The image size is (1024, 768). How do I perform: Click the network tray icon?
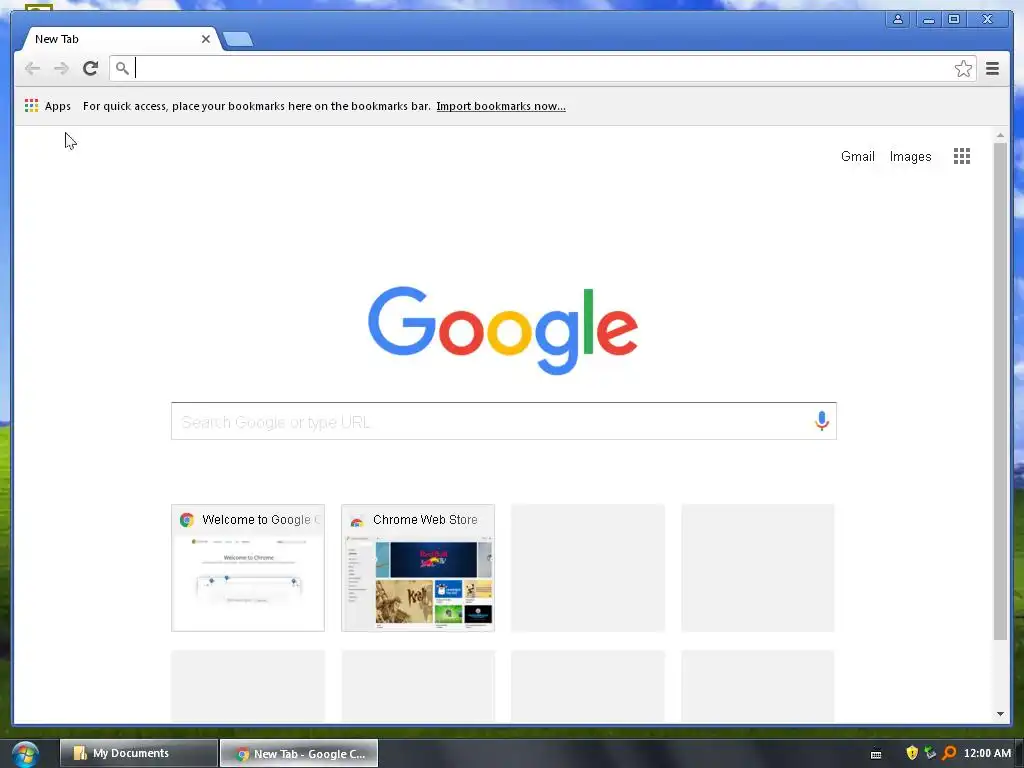(930, 753)
